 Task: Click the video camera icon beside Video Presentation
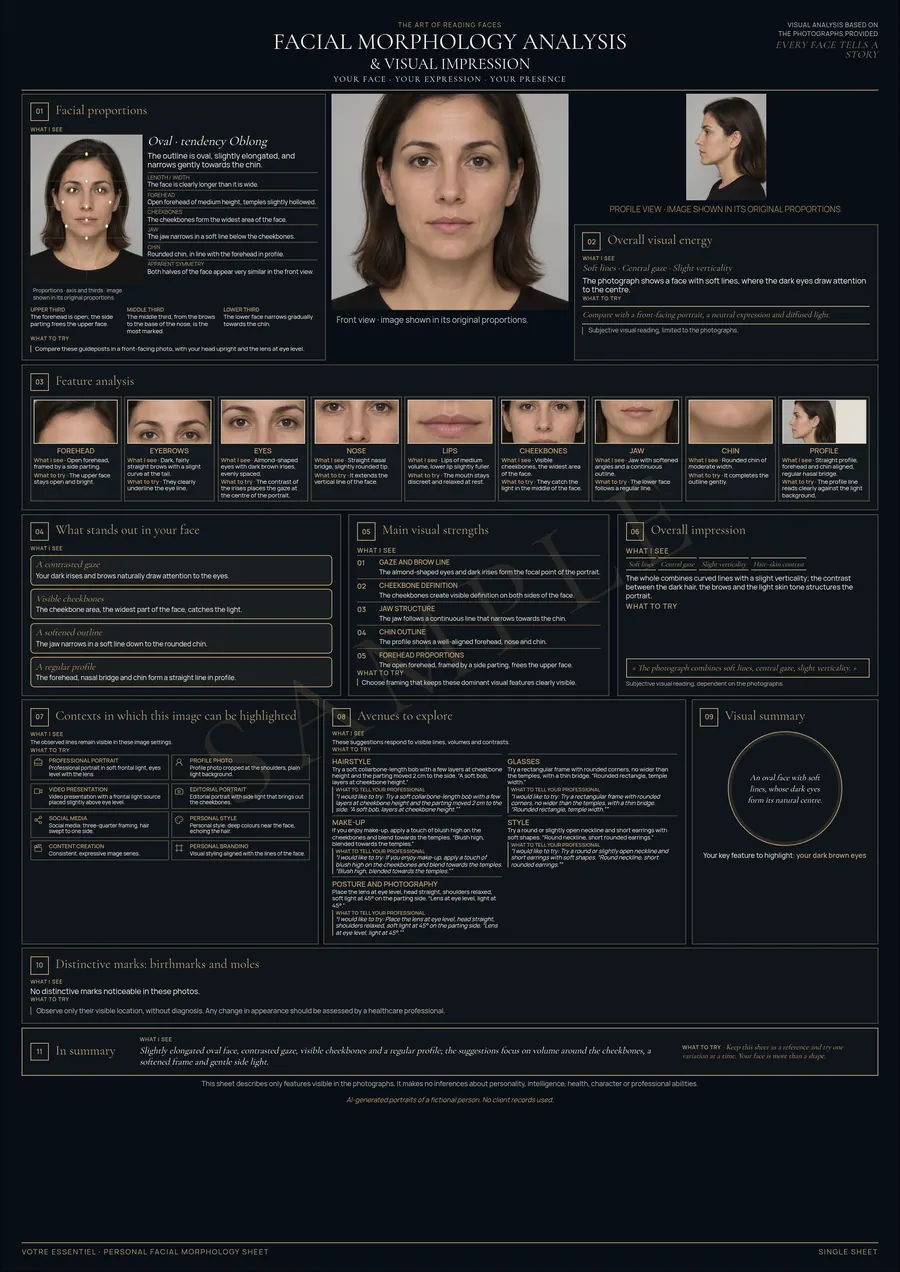coord(39,790)
